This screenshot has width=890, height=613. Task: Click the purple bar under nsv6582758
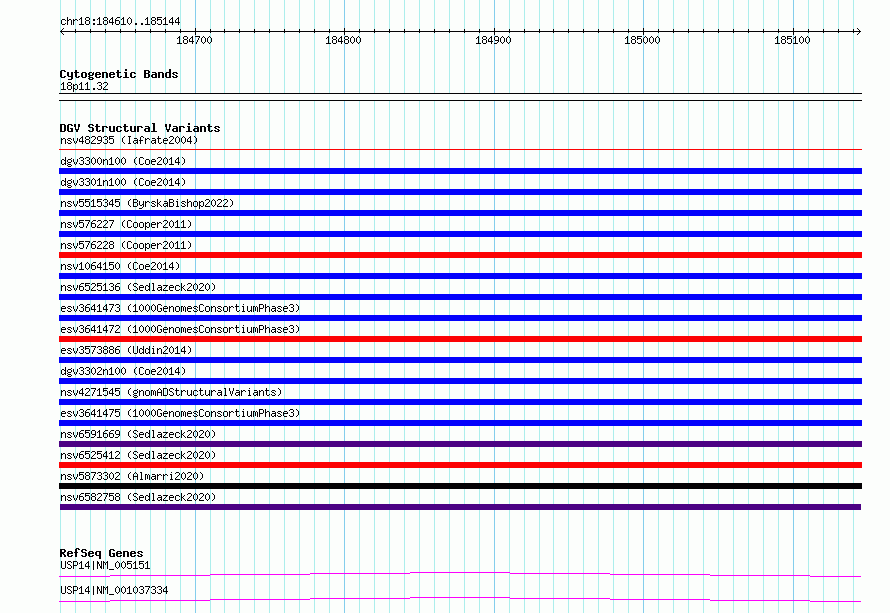[460, 507]
